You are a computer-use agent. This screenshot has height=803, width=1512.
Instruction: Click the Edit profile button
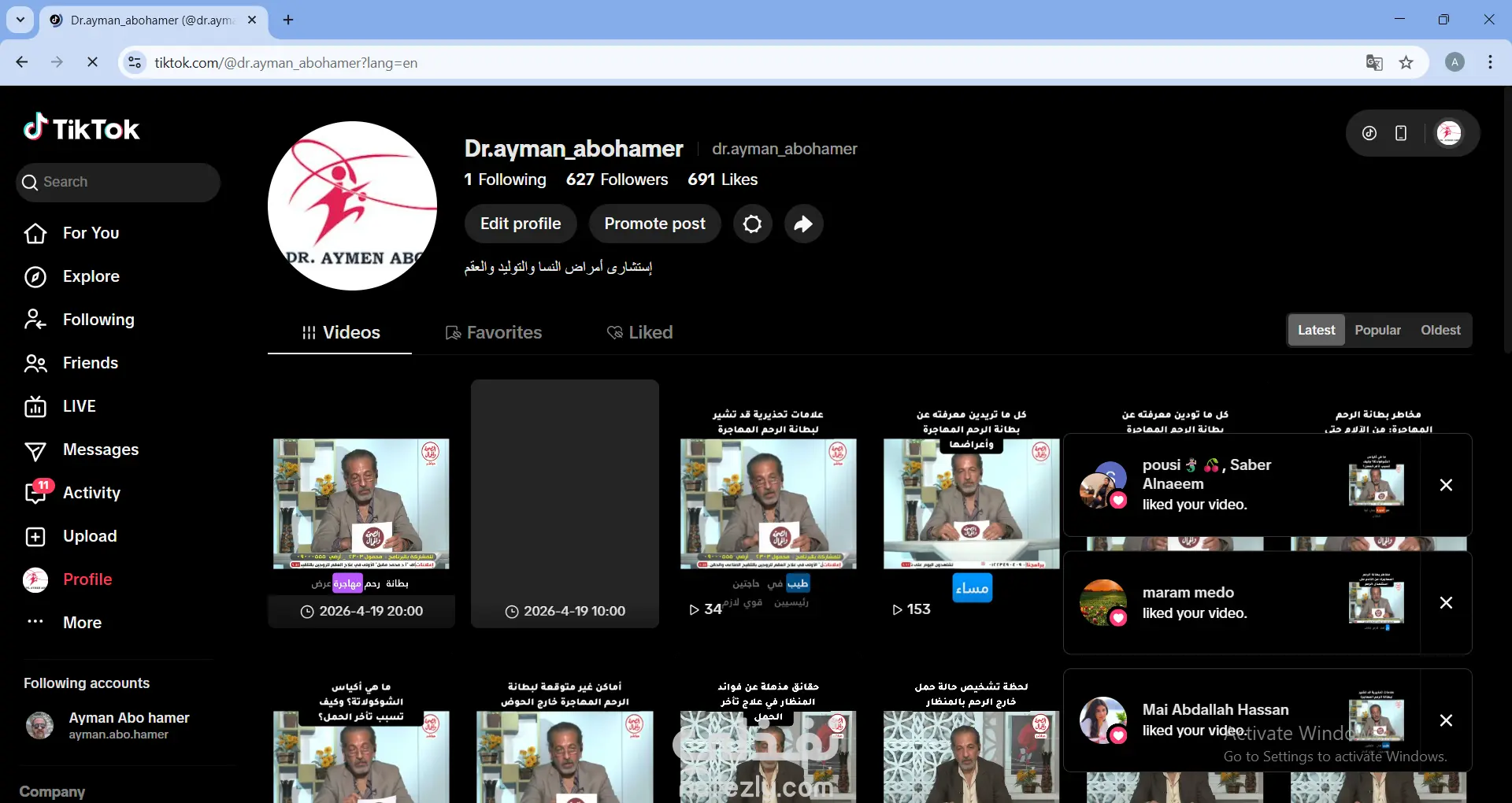click(521, 224)
